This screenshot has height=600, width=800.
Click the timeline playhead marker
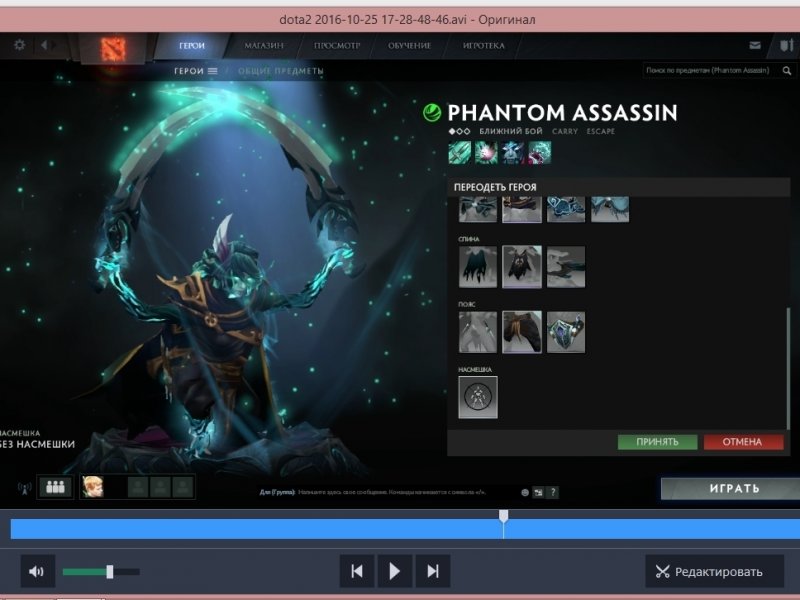click(x=504, y=516)
